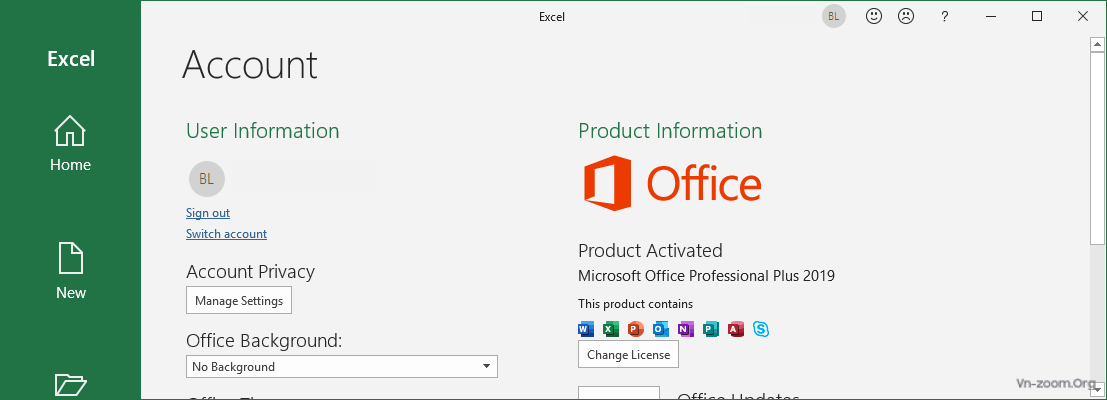Click the Open folder icon in sidebar
Viewport: 1107px width, 400px height.
click(x=71, y=384)
